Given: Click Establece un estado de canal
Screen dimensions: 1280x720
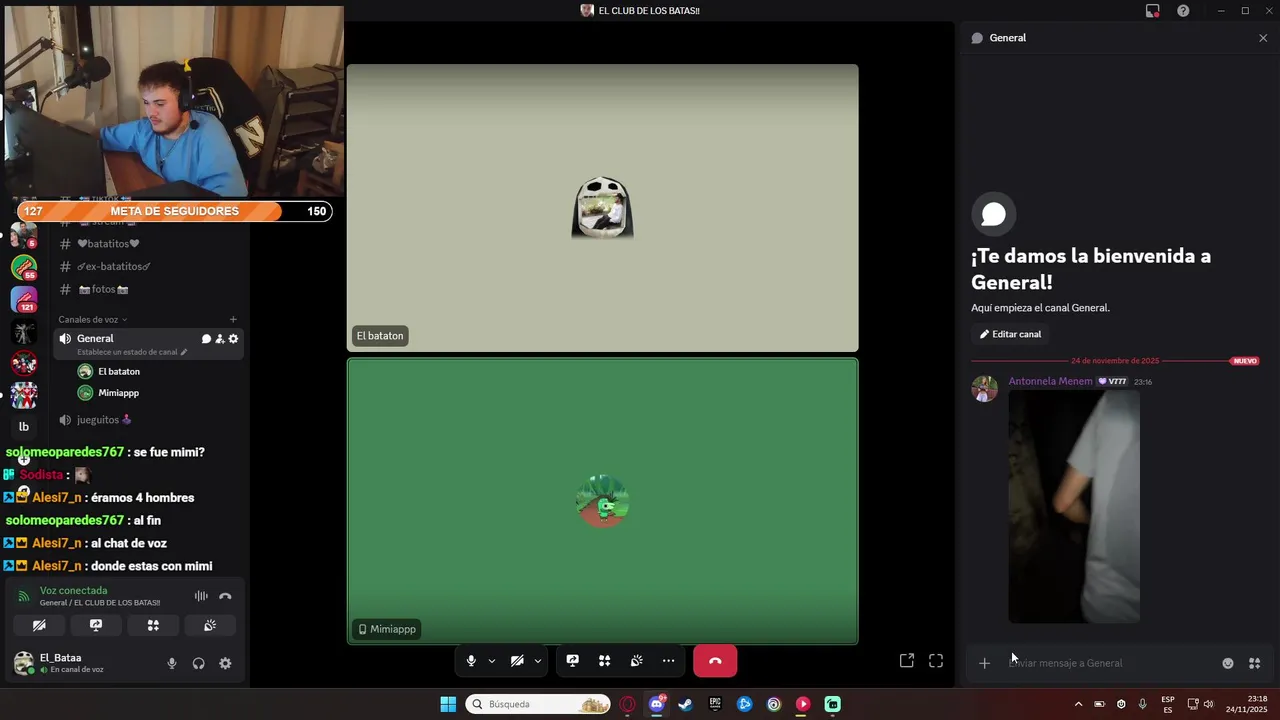Looking at the screenshot, I should tap(132, 352).
